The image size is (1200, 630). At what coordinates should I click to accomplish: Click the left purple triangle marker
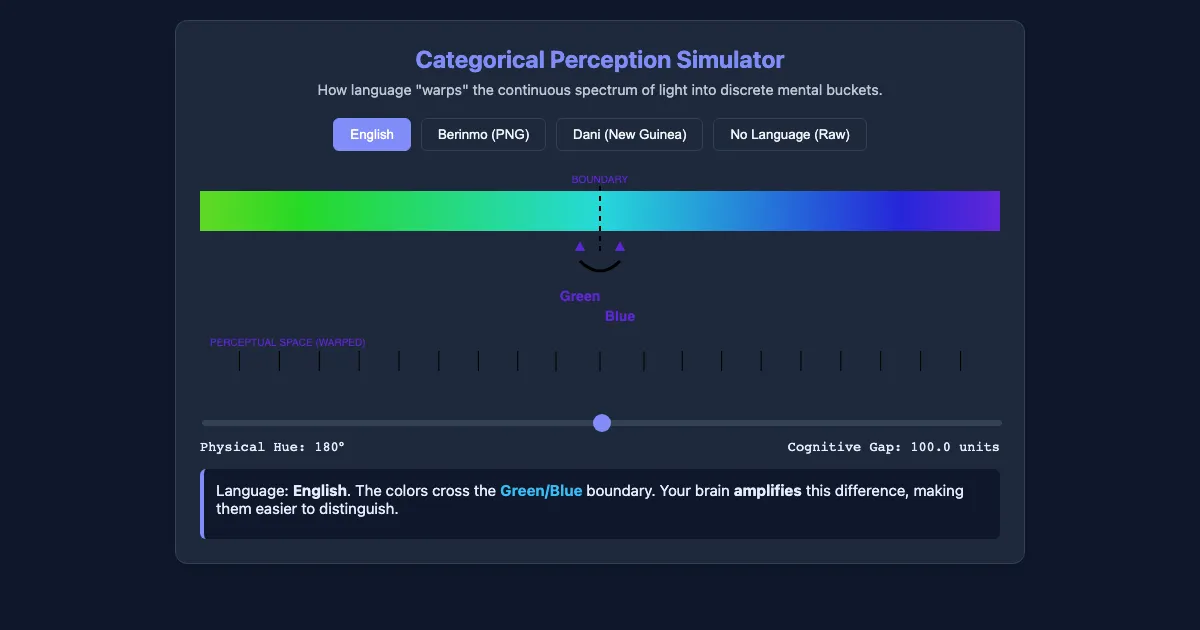pos(580,246)
